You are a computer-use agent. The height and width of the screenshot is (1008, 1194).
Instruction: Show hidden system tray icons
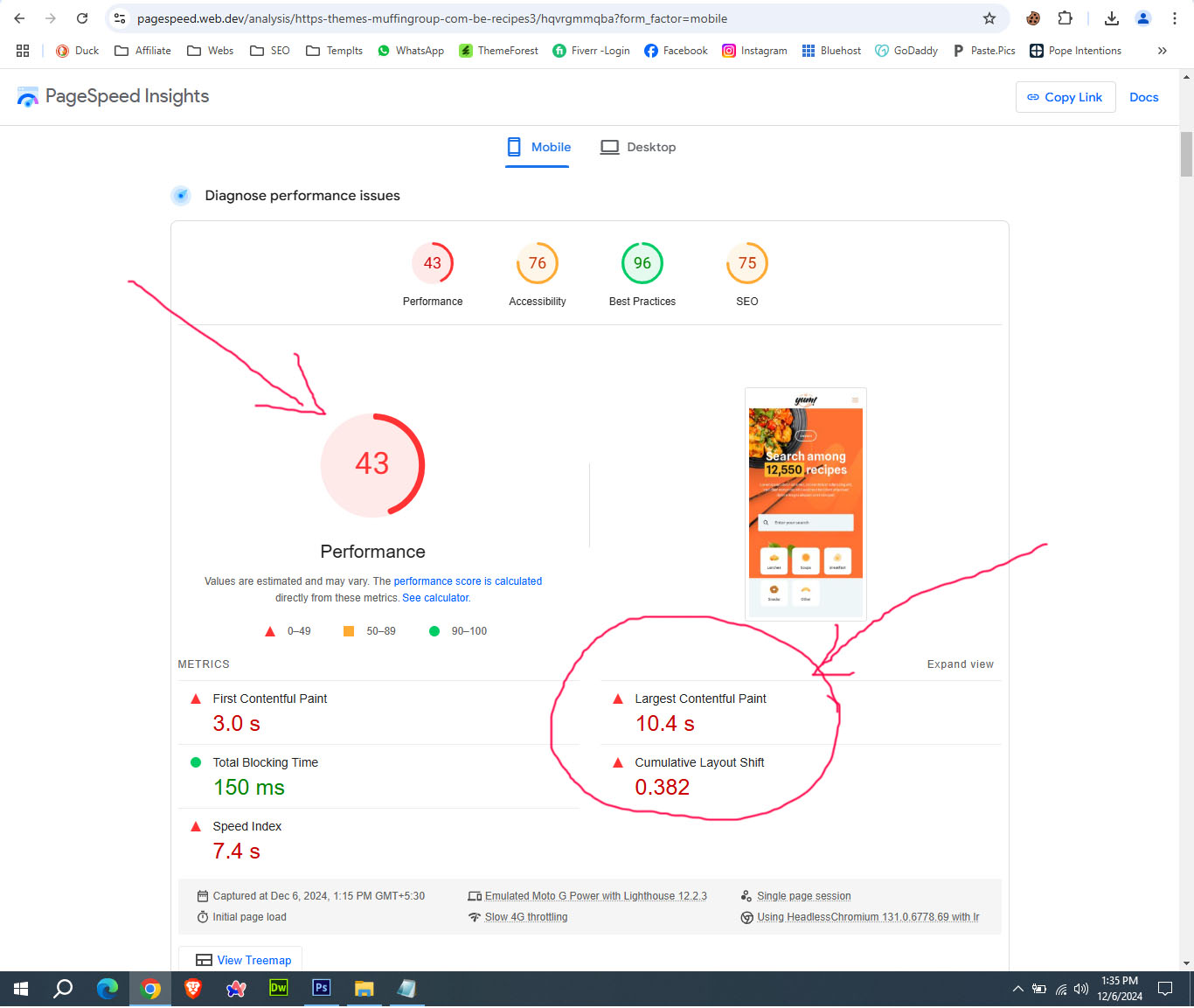pyautogui.click(x=1017, y=989)
